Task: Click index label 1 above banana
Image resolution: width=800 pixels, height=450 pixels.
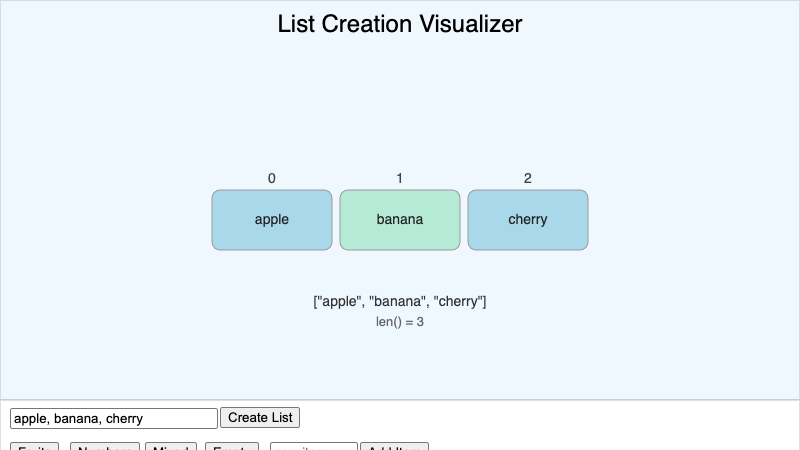Action: (x=399, y=179)
